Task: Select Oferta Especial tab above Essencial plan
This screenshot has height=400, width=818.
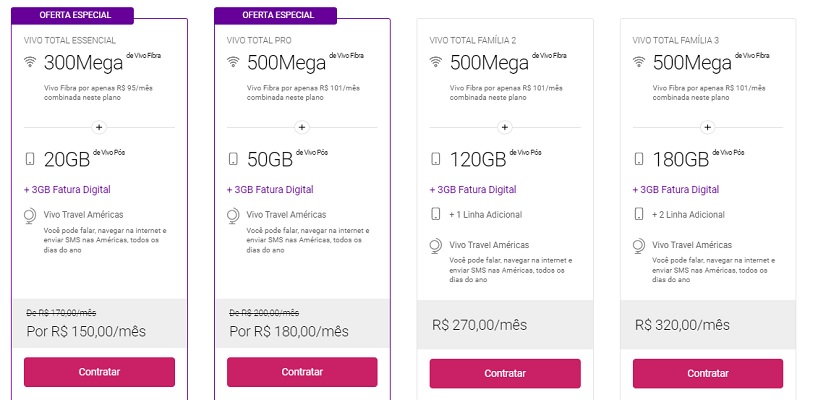Action: [x=73, y=16]
